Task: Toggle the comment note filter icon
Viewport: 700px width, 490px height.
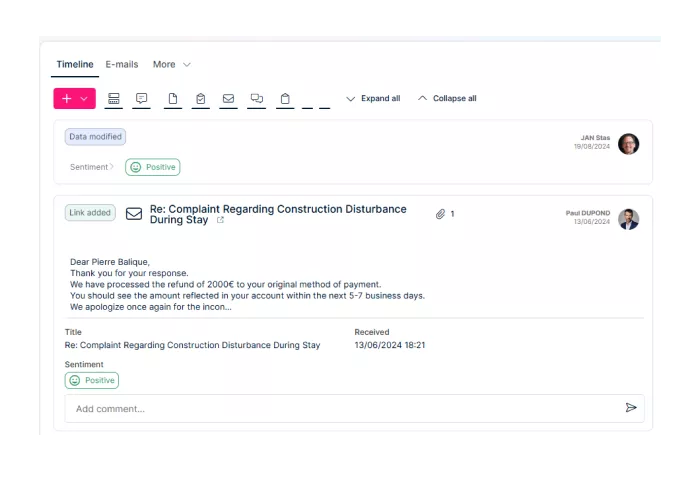Action: pyautogui.click(x=142, y=98)
